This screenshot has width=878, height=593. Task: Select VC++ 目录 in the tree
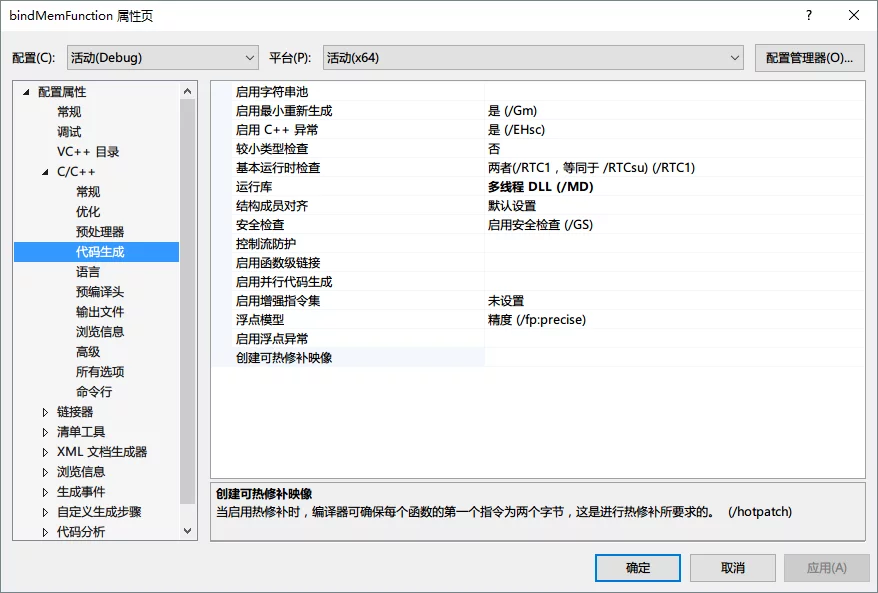tap(88, 152)
